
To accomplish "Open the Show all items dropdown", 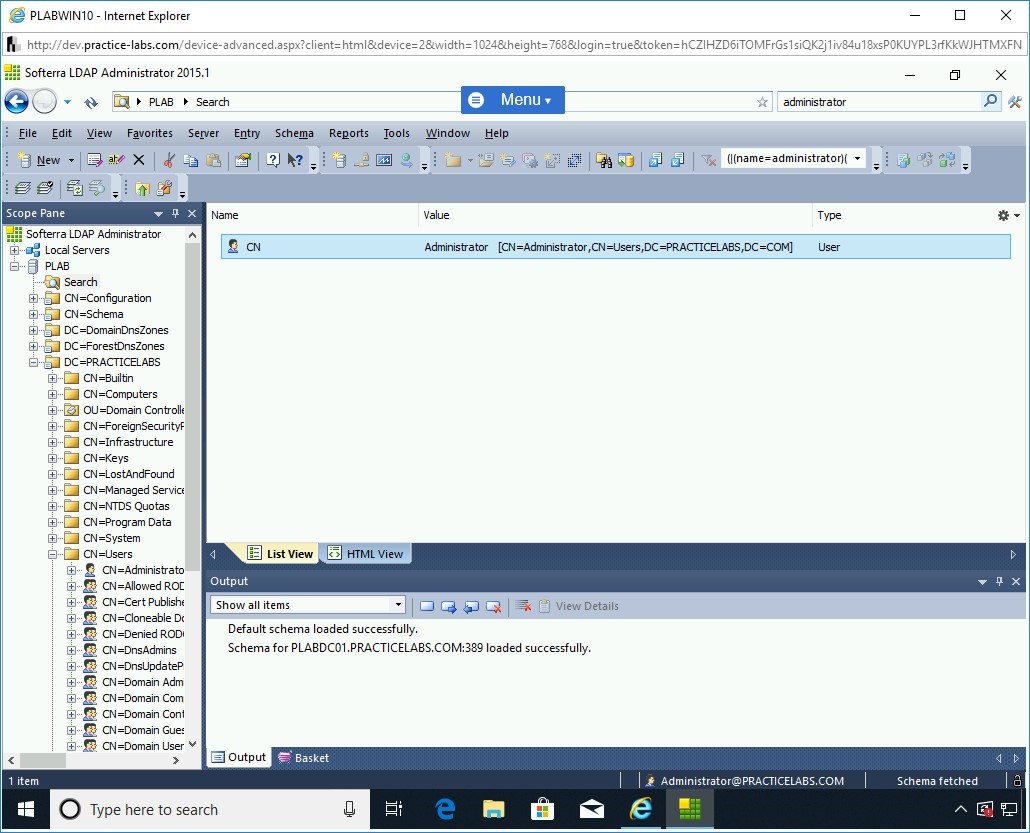I will [x=398, y=605].
